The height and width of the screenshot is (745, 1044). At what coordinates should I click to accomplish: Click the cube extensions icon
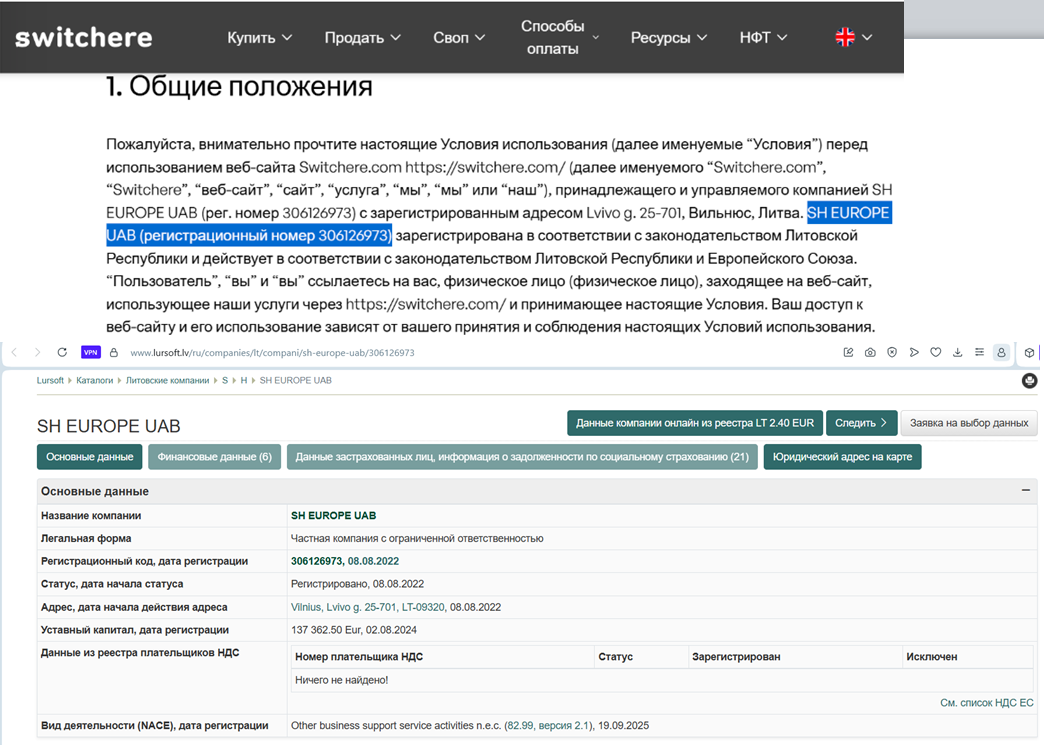(1029, 353)
